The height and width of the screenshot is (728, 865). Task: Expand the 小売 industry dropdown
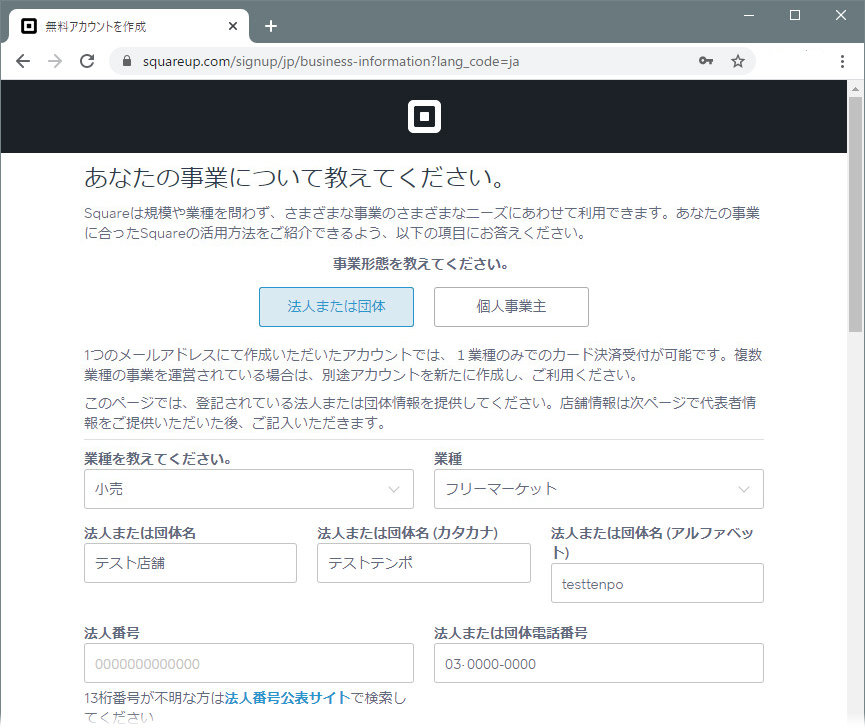(x=248, y=489)
